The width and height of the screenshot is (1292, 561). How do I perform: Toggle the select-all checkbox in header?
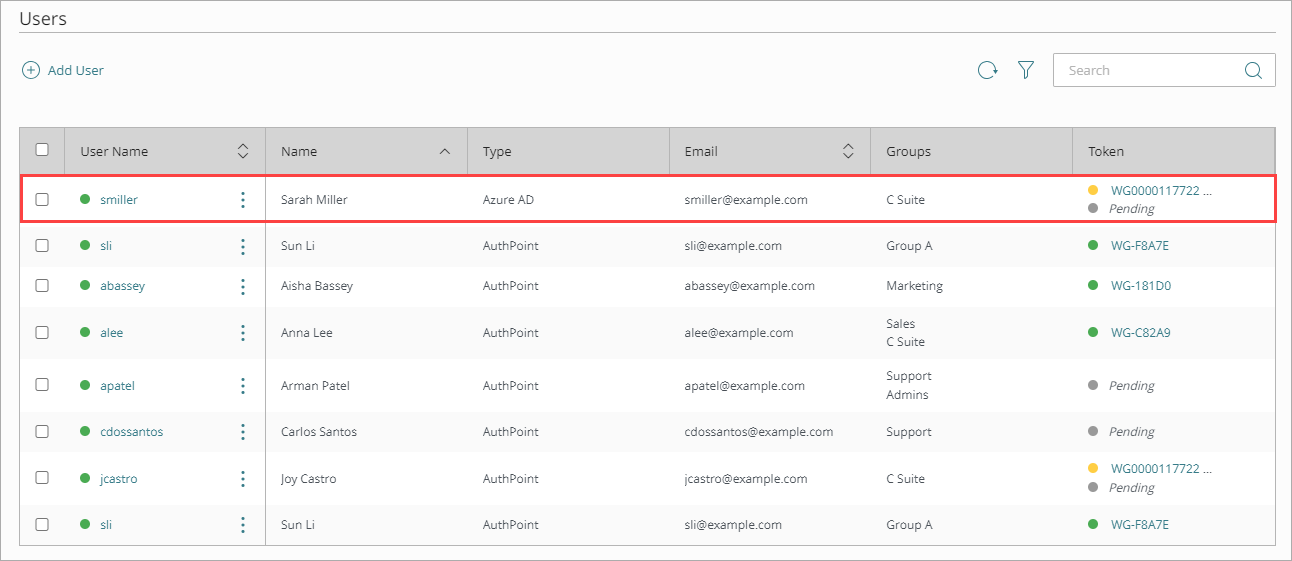pos(42,150)
